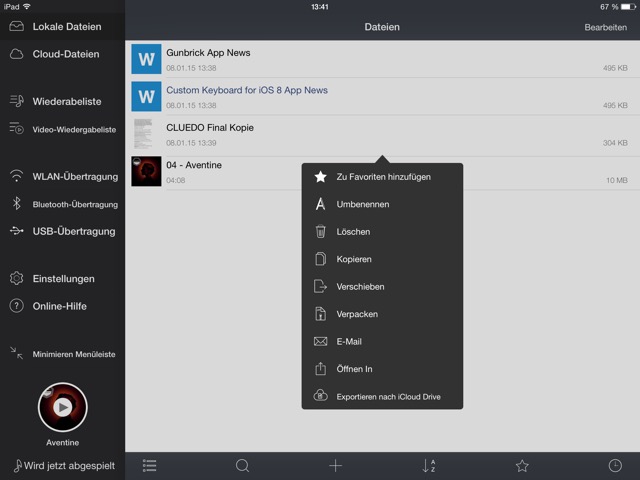
Task: Collapse sidebar with Minimieren Menüleiste
Action: [62, 354]
